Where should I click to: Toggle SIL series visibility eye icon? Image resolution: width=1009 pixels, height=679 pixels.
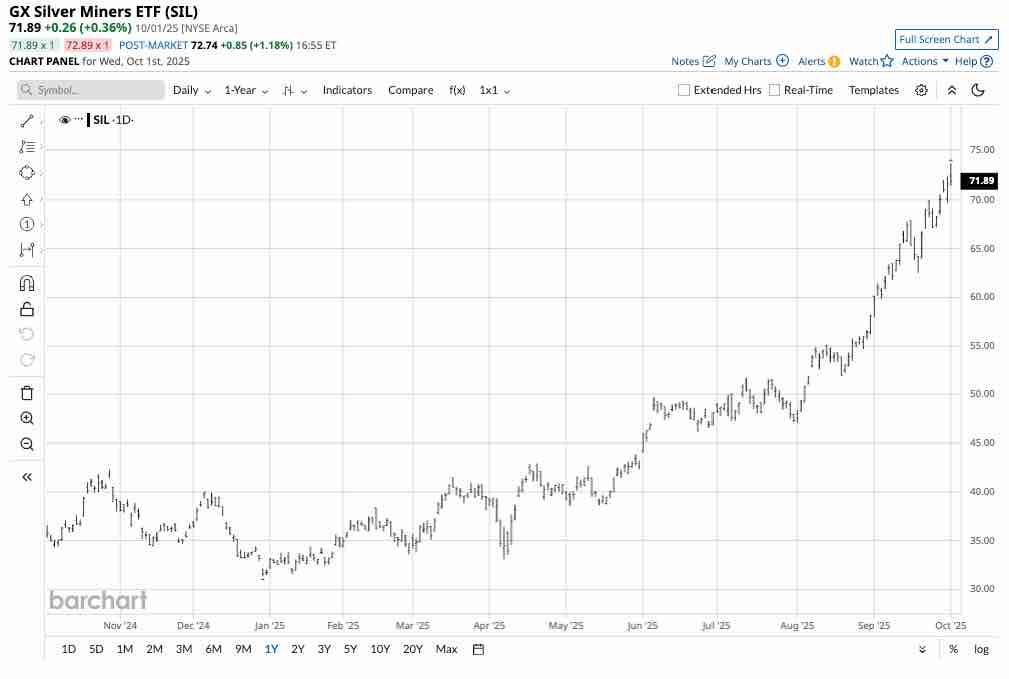(x=64, y=120)
